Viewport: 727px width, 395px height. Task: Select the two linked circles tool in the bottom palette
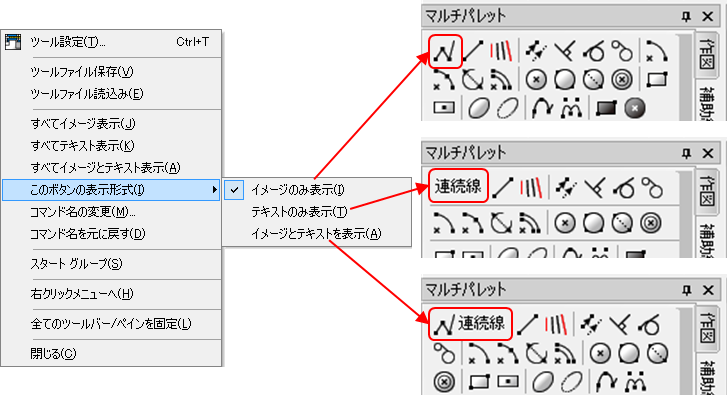pos(444,353)
